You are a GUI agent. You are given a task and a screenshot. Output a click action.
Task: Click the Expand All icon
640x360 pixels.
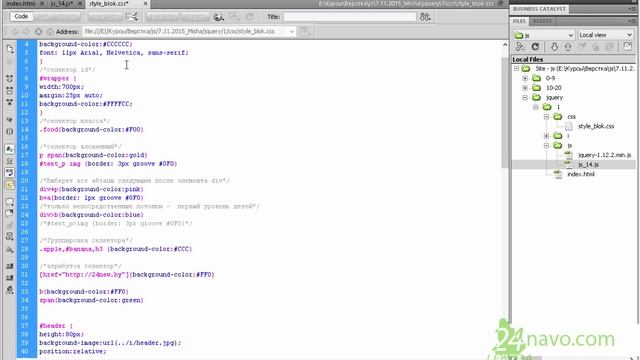coord(10,102)
